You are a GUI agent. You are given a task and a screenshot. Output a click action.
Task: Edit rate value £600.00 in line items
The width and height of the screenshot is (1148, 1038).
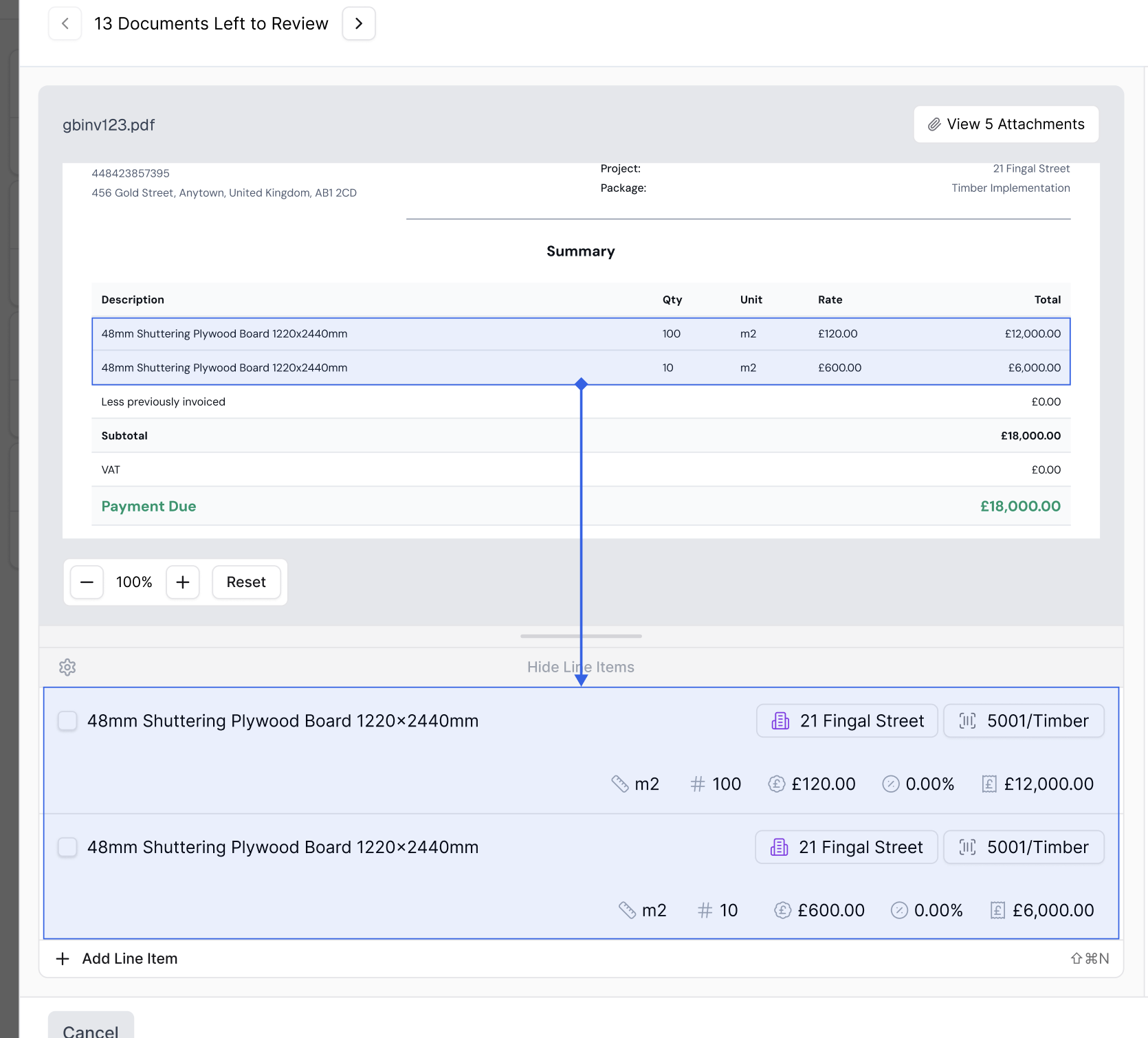(x=831, y=911)
